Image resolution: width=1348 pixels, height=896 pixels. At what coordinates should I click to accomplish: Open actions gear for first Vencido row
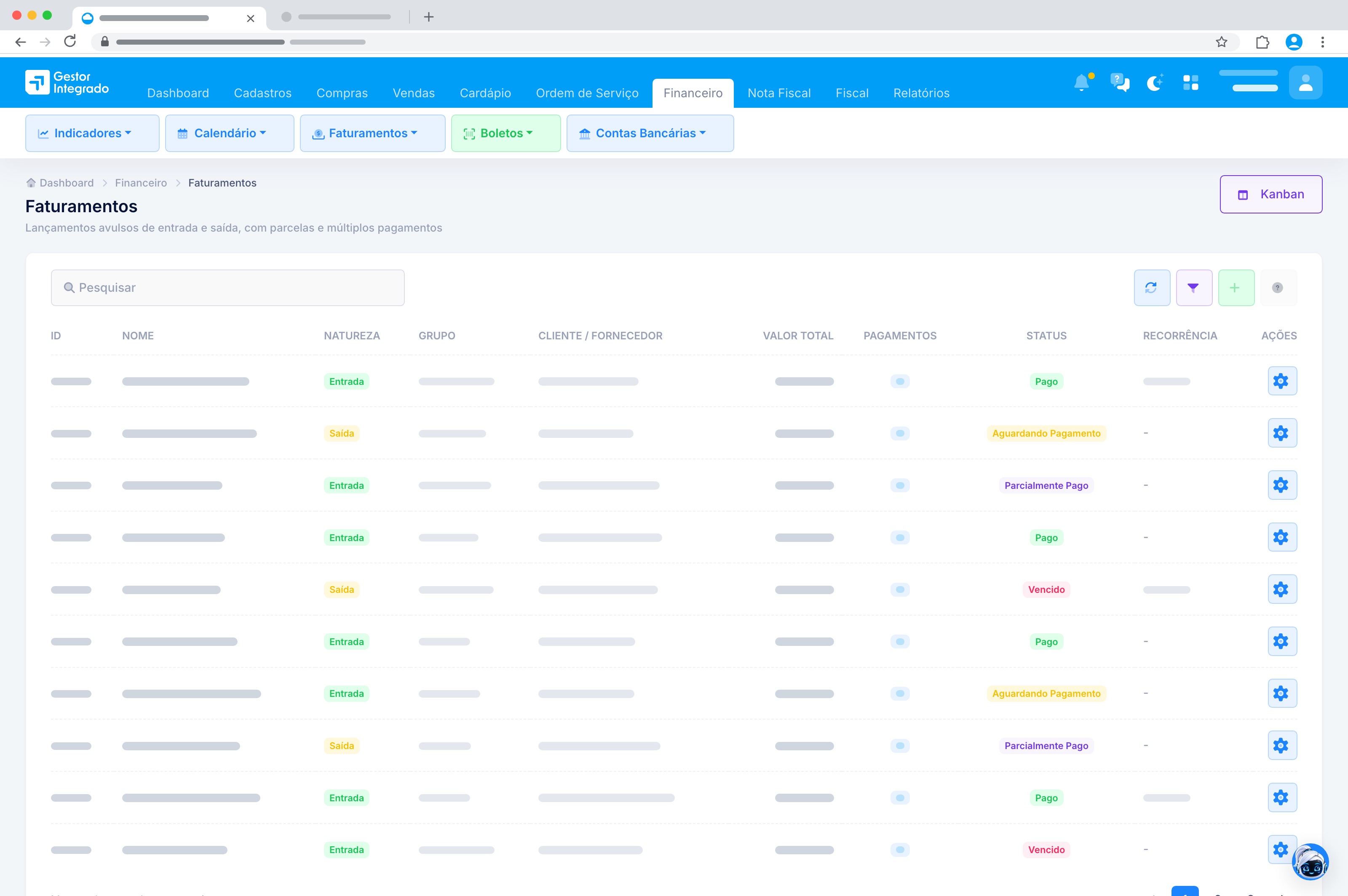(x=1282, y=589)
